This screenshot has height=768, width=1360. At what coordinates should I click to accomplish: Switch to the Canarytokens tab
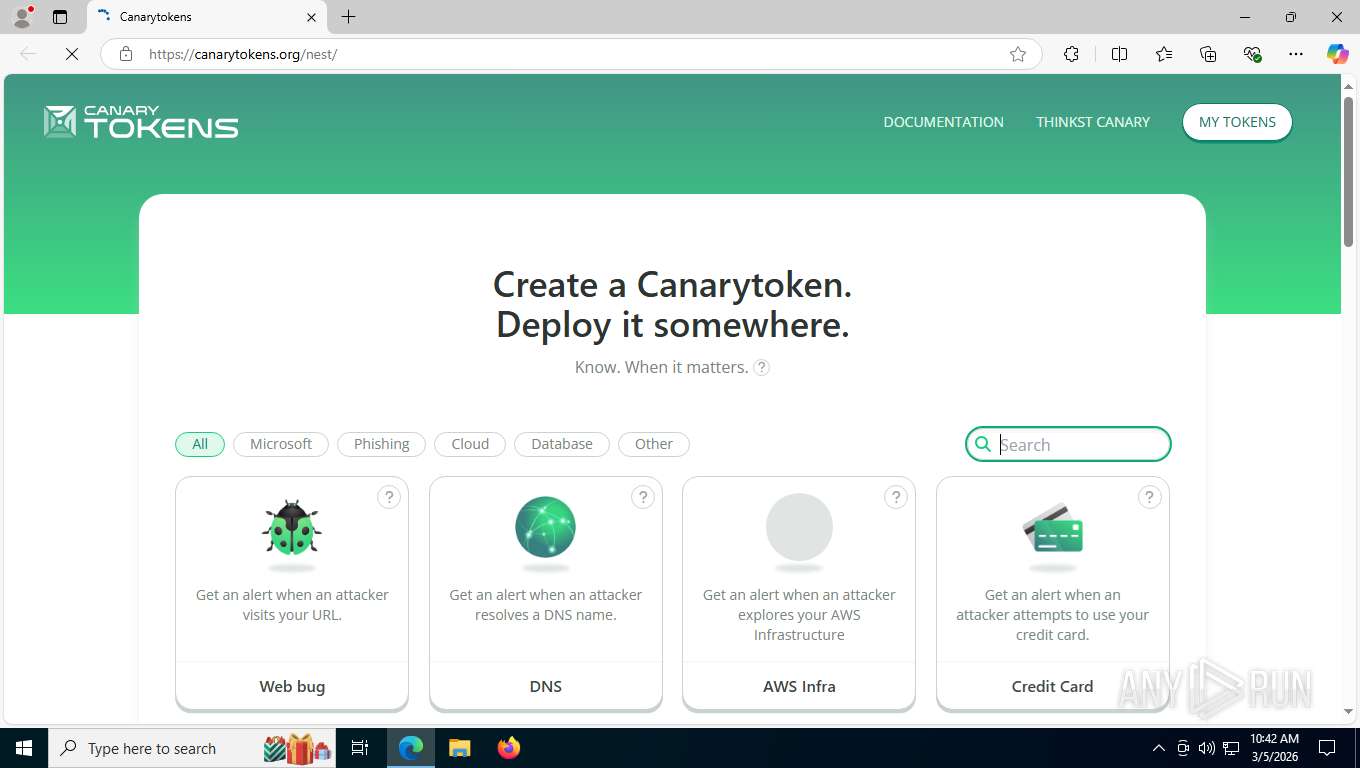pyautogui.click(x=207, y=17)
